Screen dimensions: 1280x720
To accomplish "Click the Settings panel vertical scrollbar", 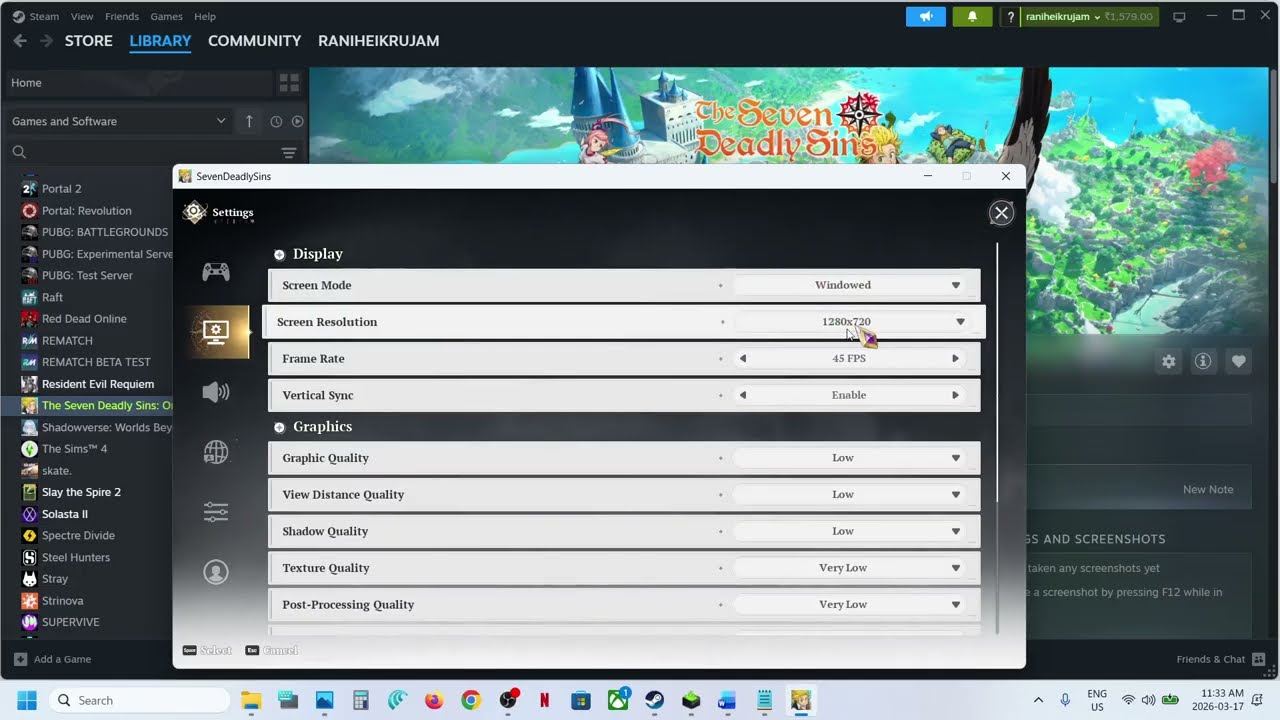I will click(x=997, y=372).
